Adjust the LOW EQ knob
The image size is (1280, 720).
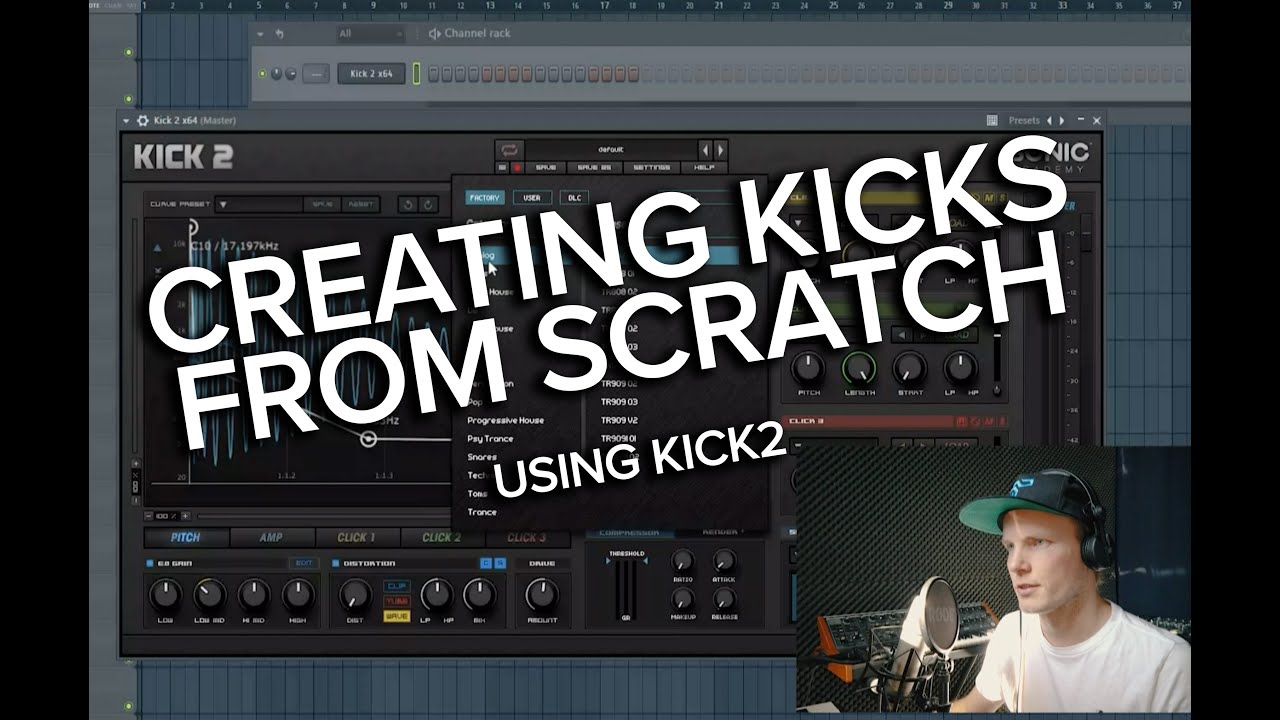165,595
